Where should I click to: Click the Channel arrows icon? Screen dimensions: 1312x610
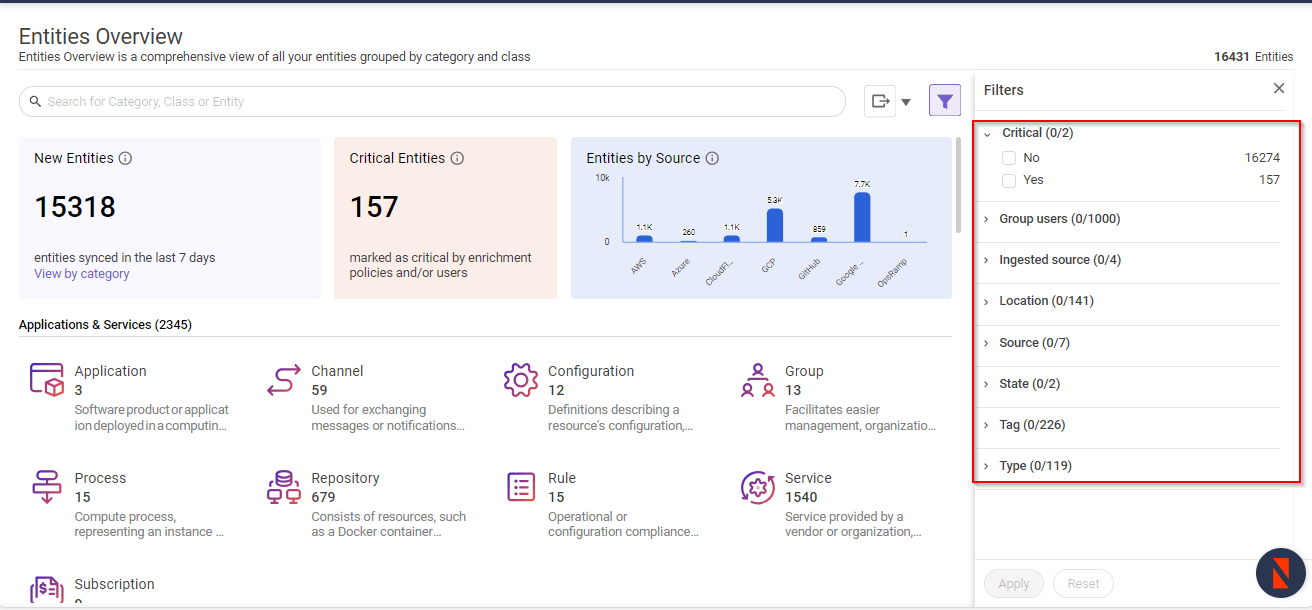(284, 380)
